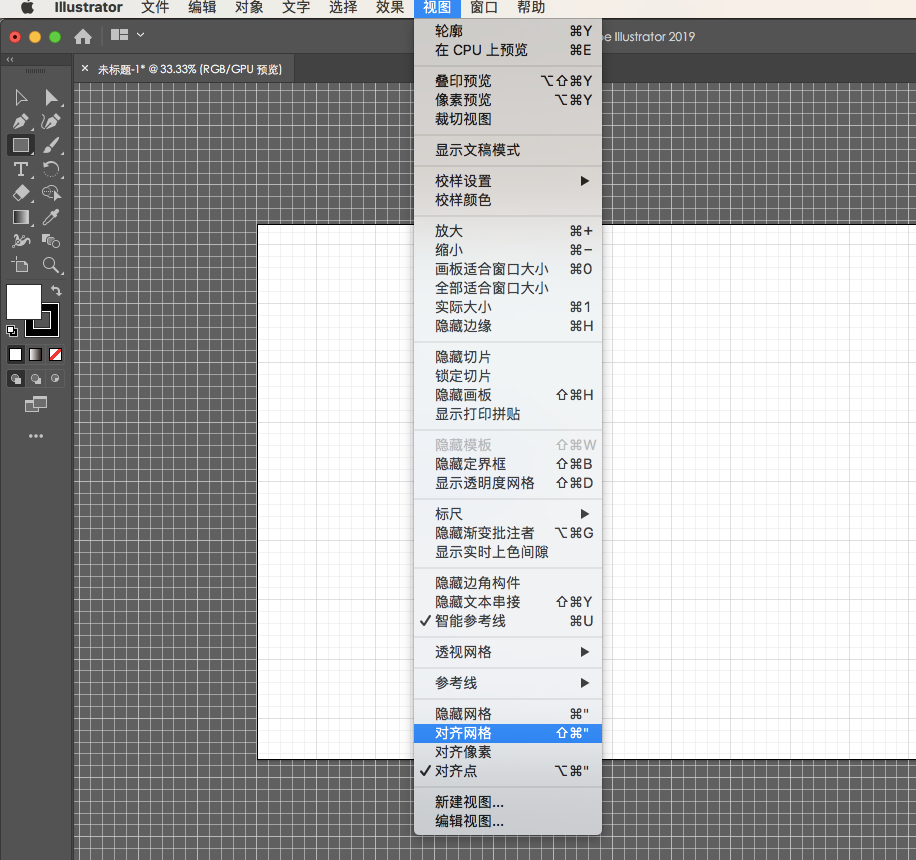Select the Curvature tool
916x860 pixels.
point(51,122)
